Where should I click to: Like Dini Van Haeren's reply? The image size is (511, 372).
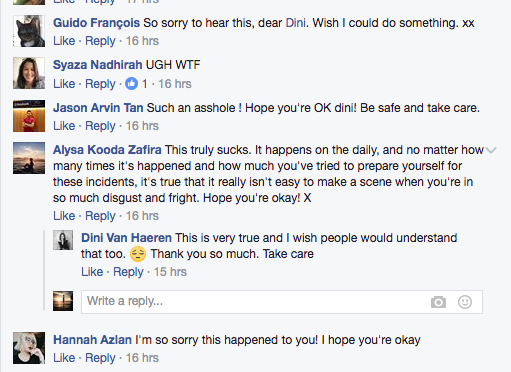coord(92,272)
